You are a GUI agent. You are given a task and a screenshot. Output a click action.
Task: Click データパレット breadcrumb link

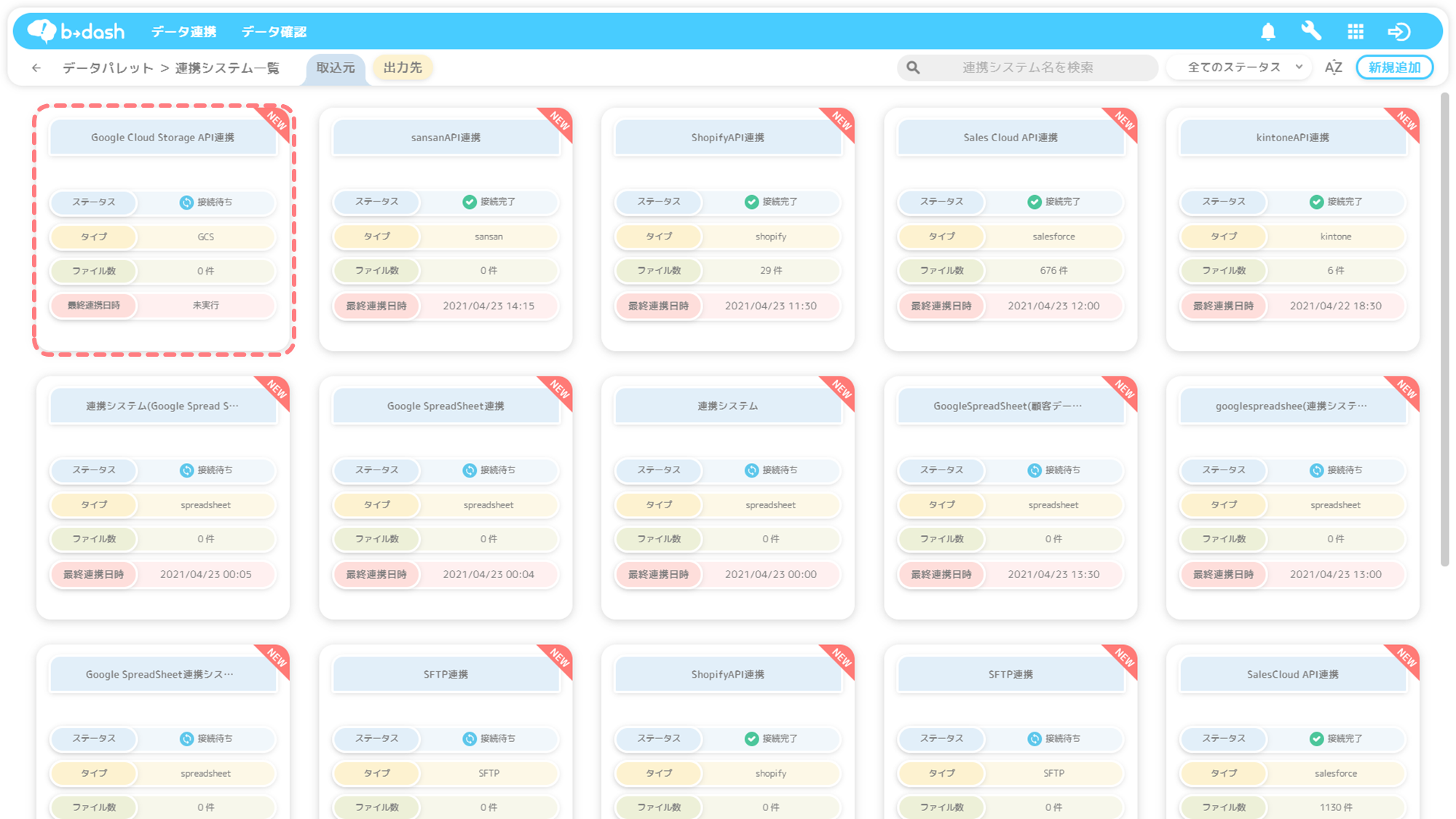(108, 68)
